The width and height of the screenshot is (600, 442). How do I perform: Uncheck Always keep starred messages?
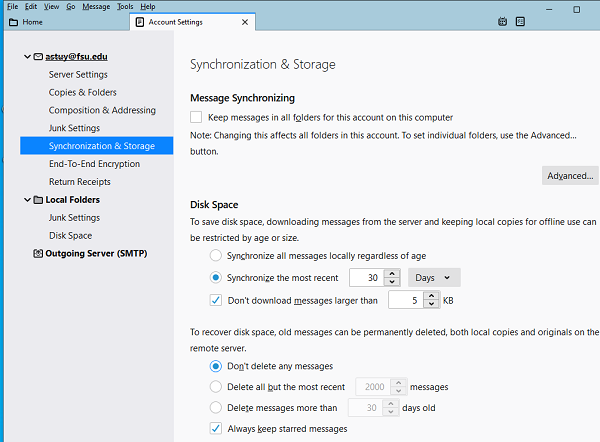(x=215, y=428)
